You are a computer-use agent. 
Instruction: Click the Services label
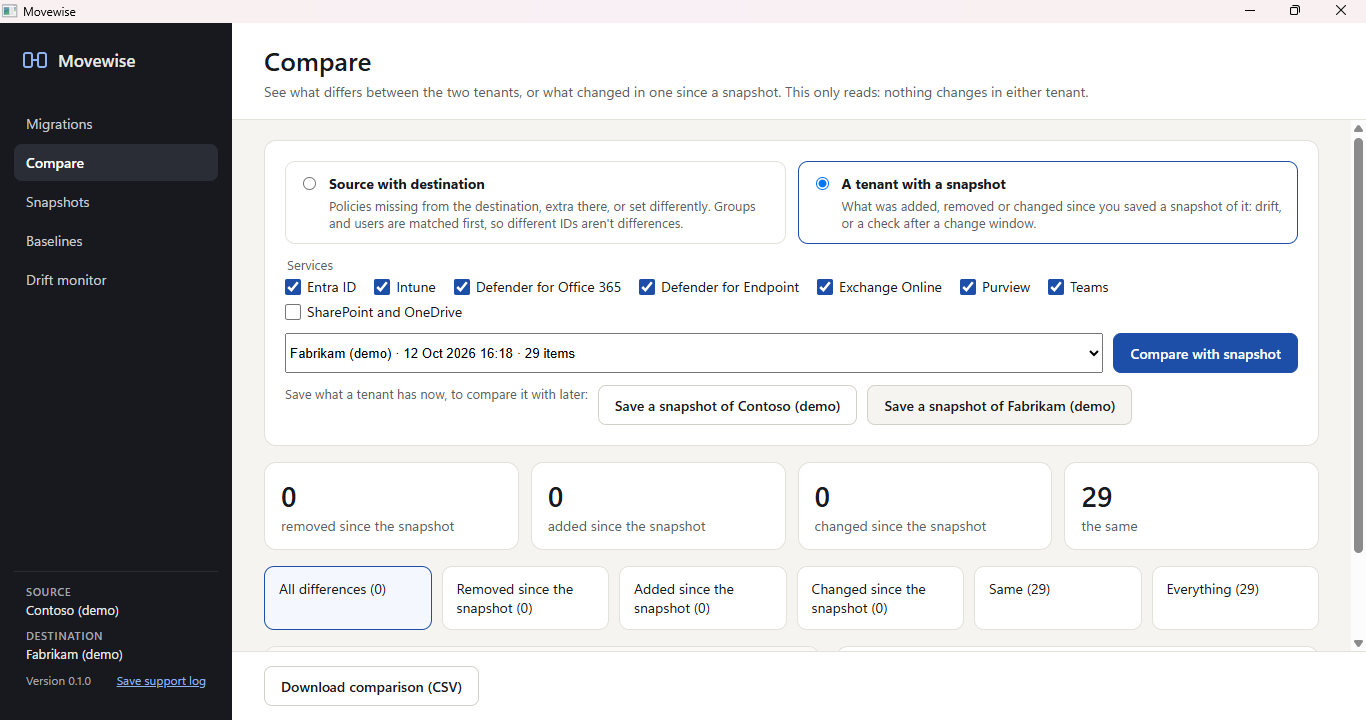(x=310, y=266)
